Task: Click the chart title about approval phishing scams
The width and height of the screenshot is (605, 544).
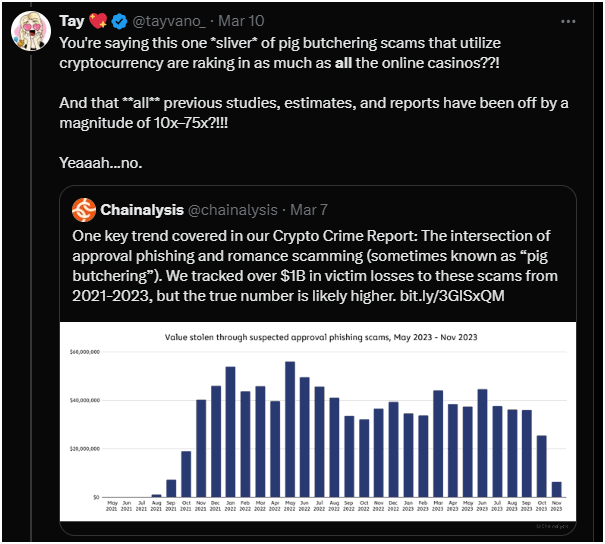Action: (x=321, y=337)
